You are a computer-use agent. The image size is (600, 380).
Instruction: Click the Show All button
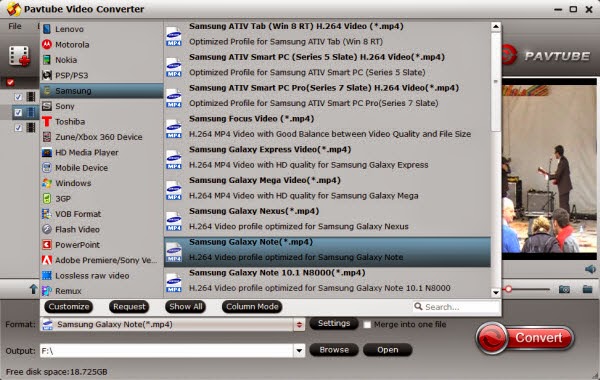186,307
